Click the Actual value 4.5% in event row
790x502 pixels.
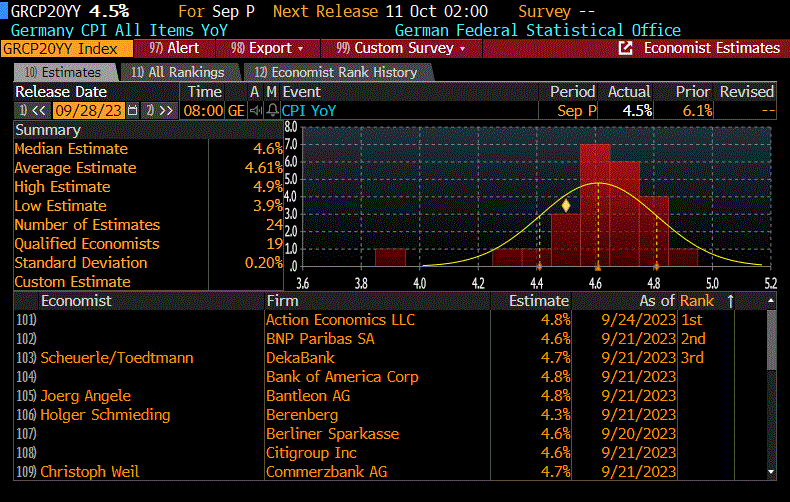point(637,111)
